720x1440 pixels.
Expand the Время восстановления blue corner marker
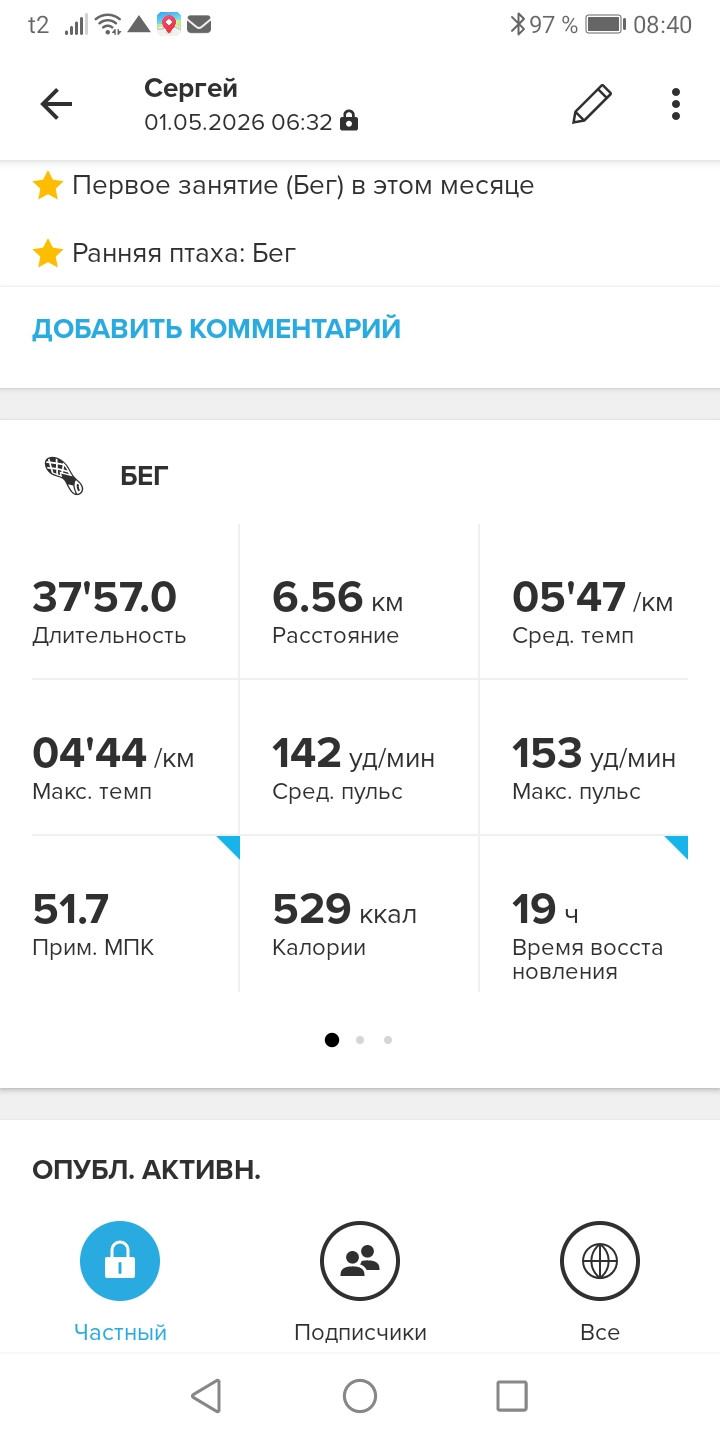(x=676, y=847)
